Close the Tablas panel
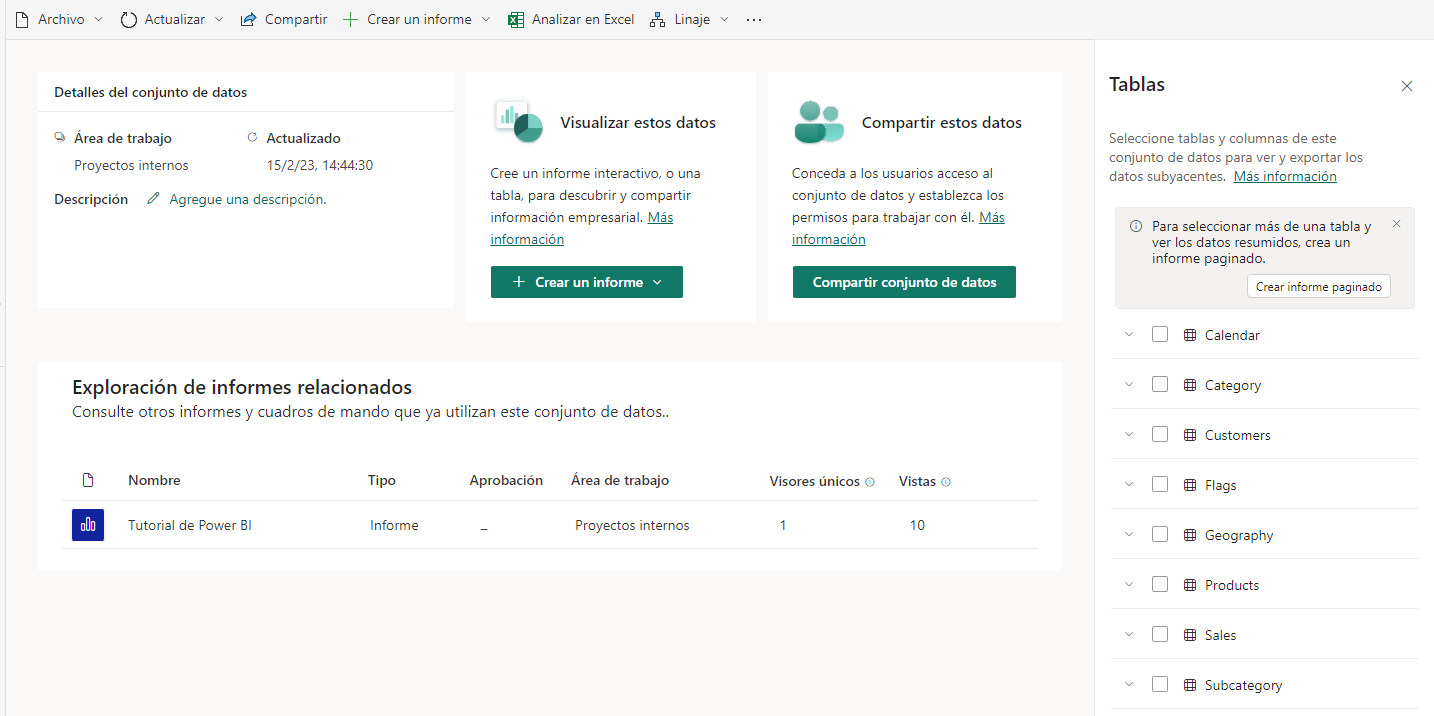 [1407, 86]
